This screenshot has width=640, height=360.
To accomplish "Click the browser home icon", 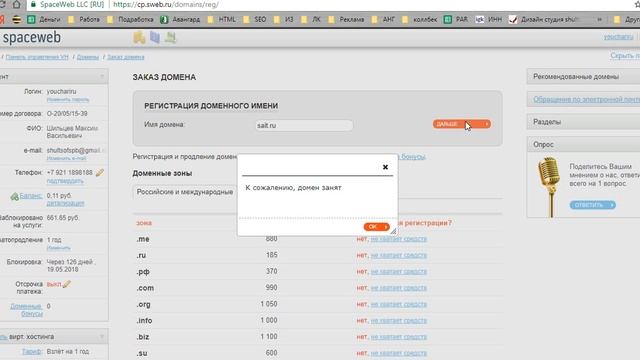I will coord(16,4).
